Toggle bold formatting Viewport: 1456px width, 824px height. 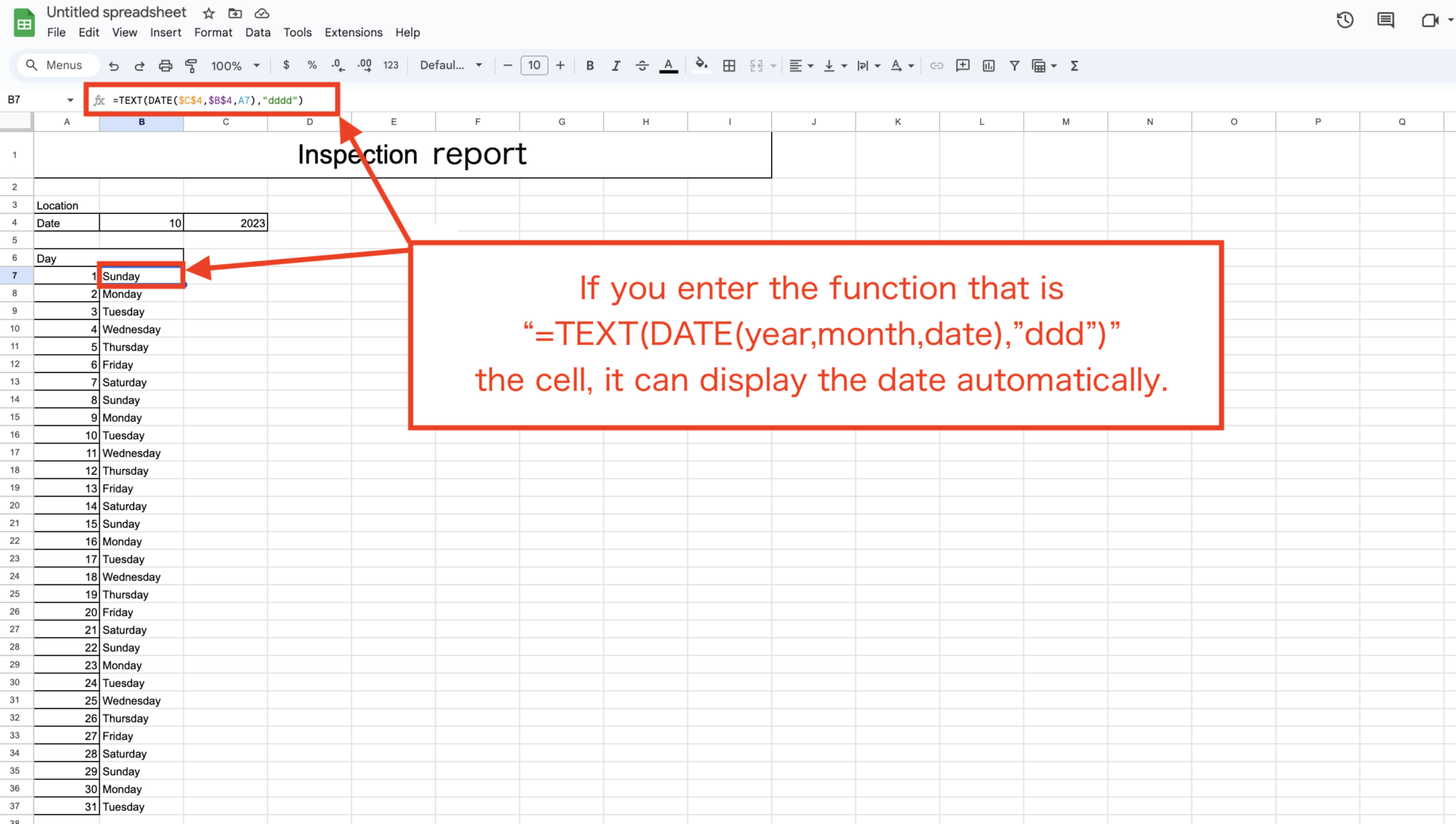[x=590, y=65]
